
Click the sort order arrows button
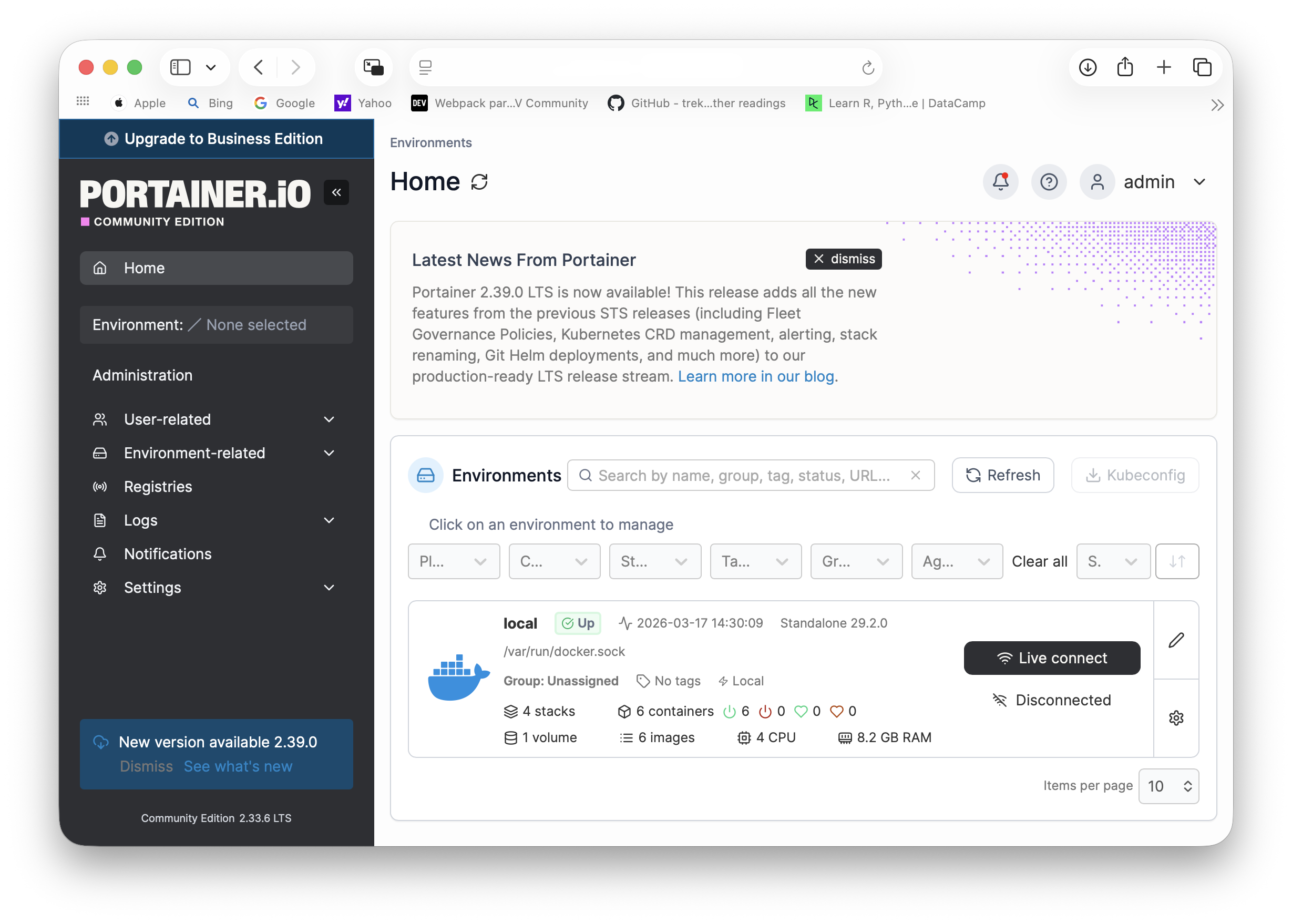pos(1176,561)
